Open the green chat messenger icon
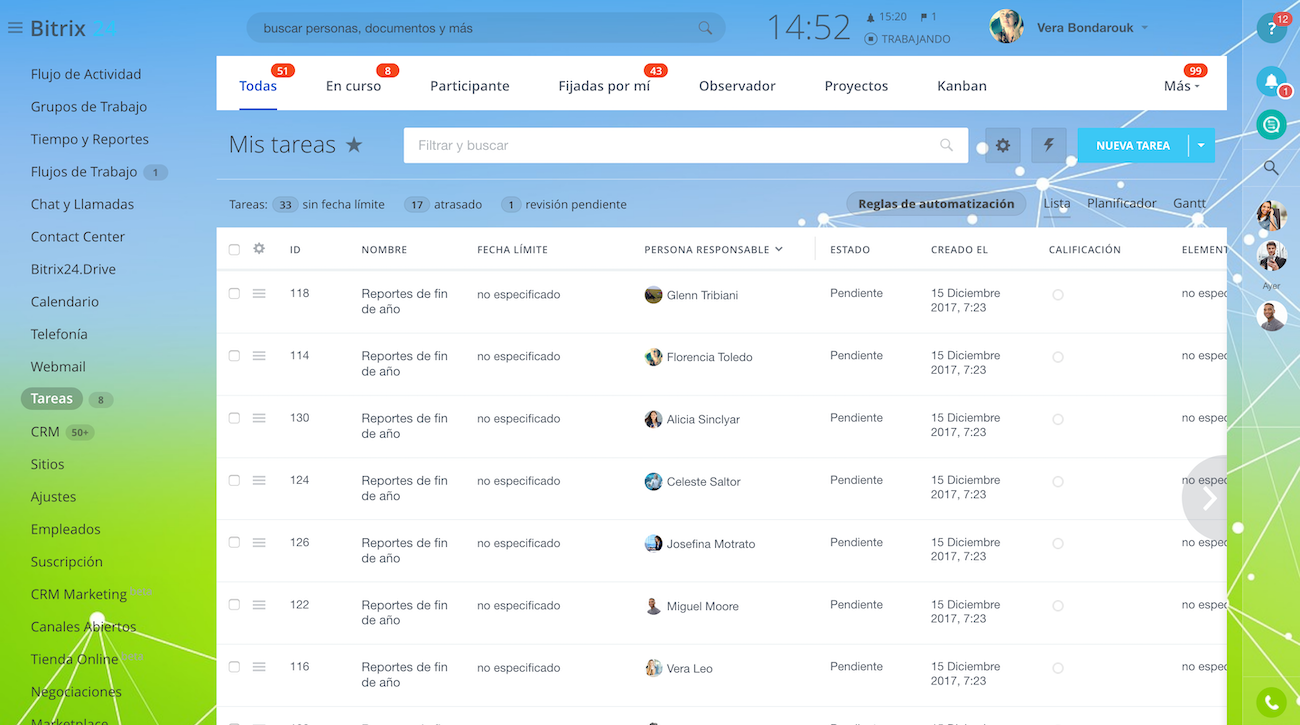 [1271, 124]
